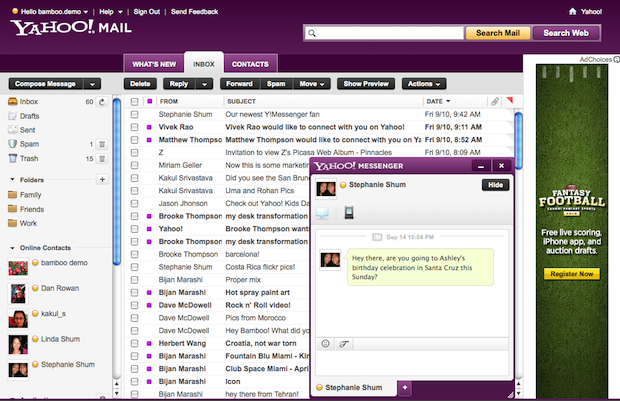The width and height of the screenshot is (620, 401).
Task: Switch to the Contacts tab
Action: pyautogui.click(x=251, y=64)
